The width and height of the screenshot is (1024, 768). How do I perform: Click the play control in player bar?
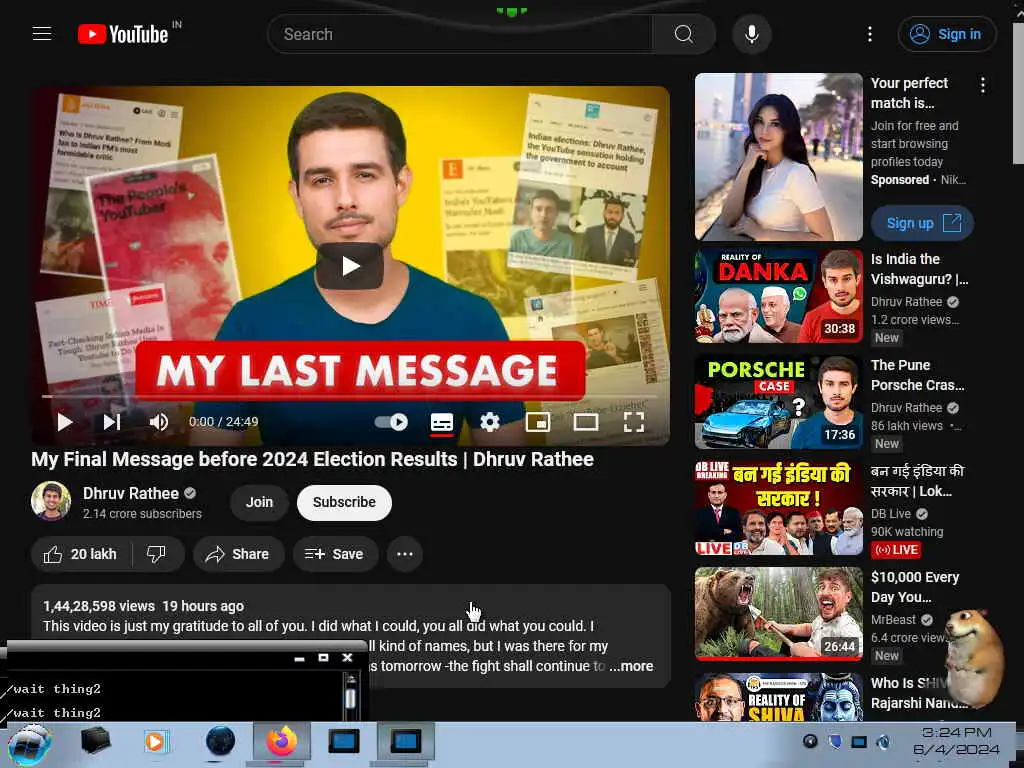pyautogui.click(x=64, y=422)
